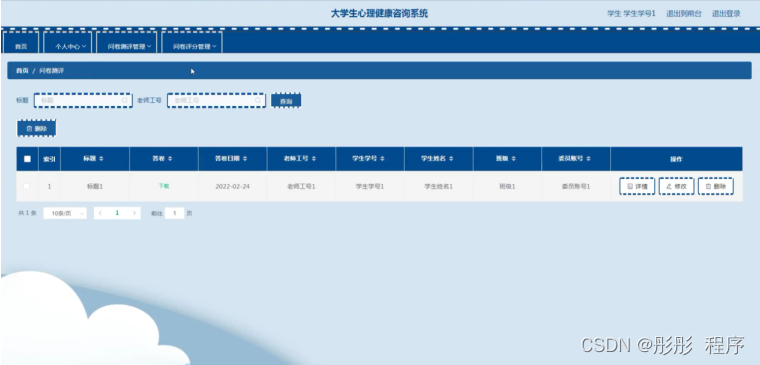This screenshot has width=760, height=365.
Task: Click 修改 for row 标题1
Action: [676, 186]
